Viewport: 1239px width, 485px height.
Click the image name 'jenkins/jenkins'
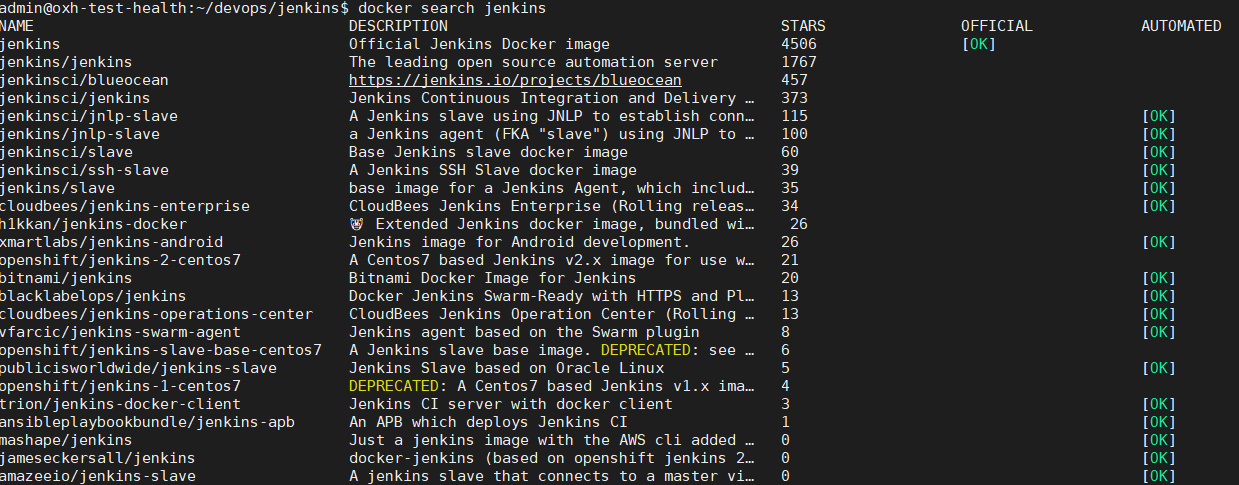pyautogui.click(x=65, y=62)
